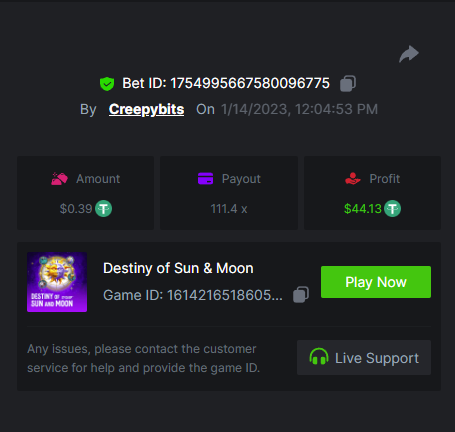Click the purple Payout card icon
455x432 pixels.
click(x=205, y=179)
